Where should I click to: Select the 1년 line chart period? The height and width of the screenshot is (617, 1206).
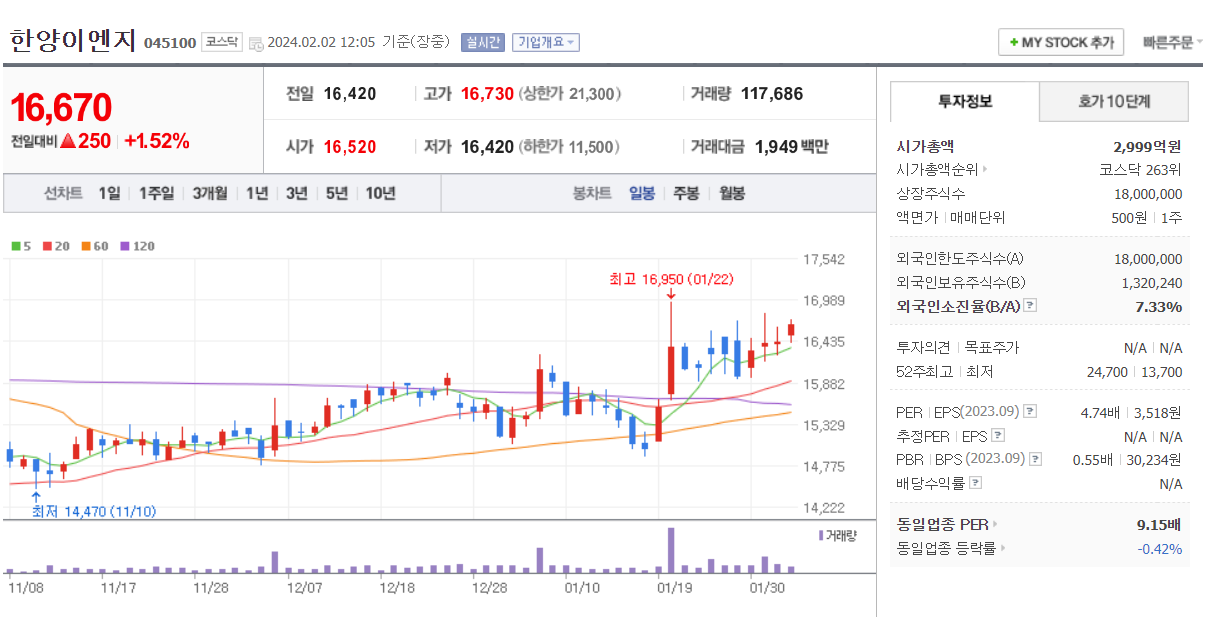tap(257, 194)
